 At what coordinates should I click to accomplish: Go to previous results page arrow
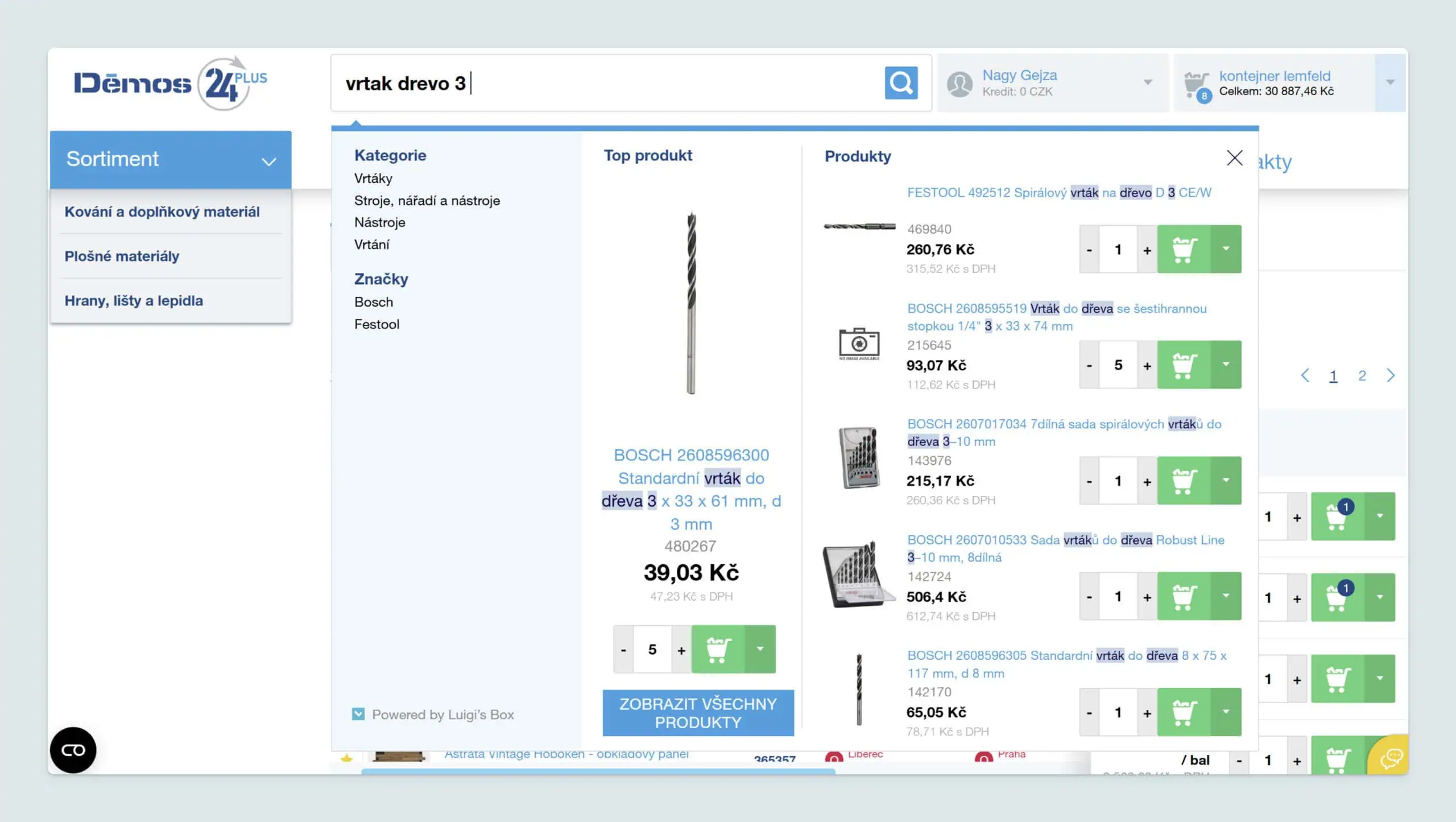pyautogui.click(x=1305, y=375)
